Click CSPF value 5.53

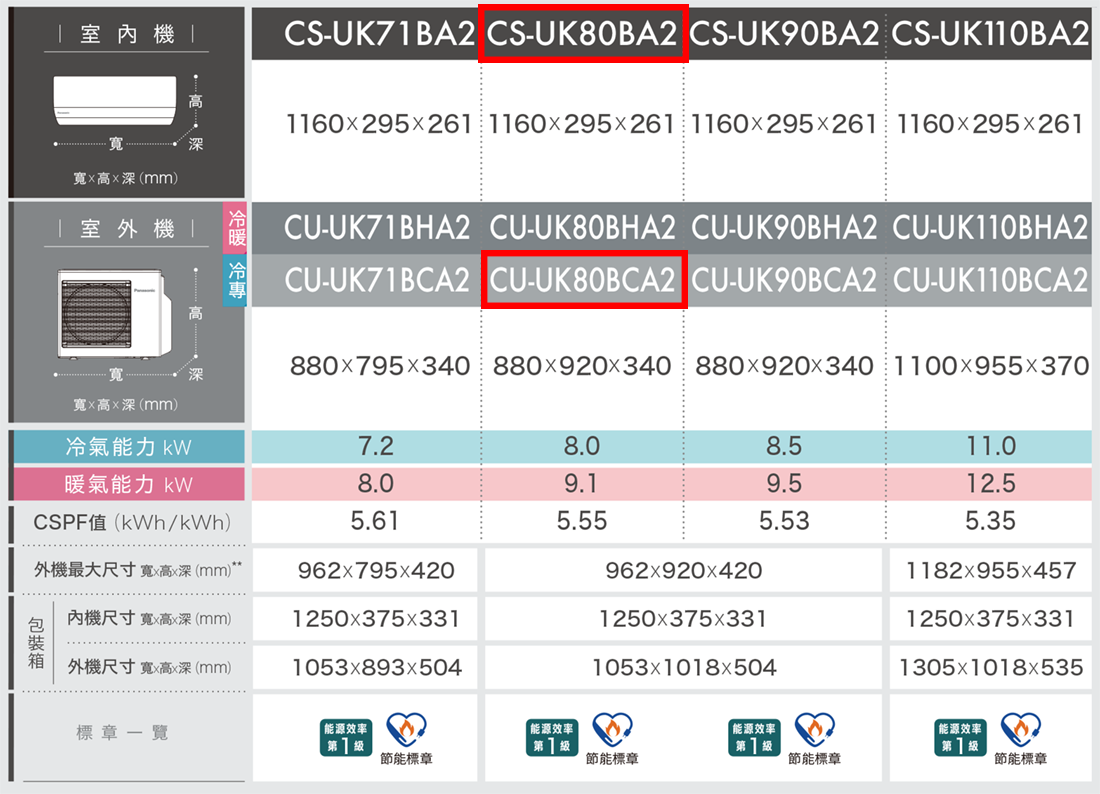pyautogui.click(x=784, y=521)
